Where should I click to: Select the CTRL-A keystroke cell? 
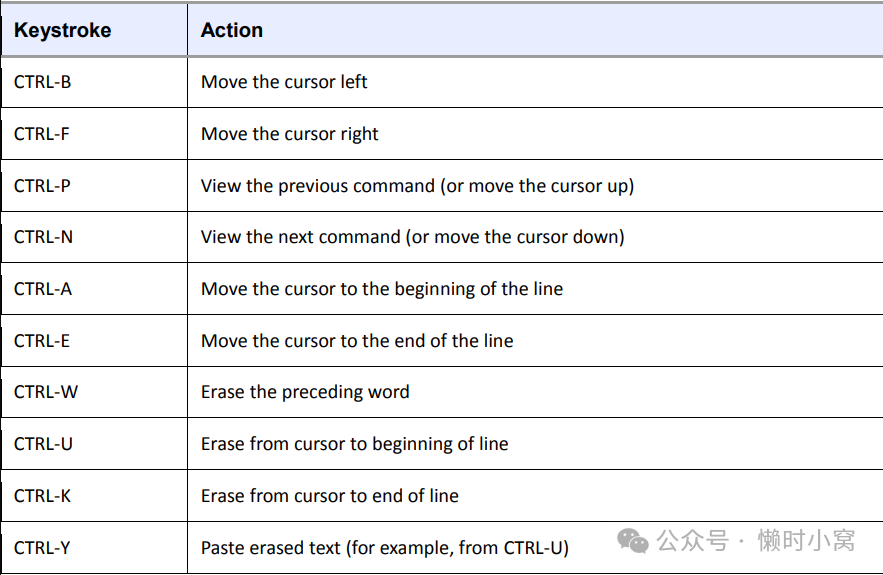(43, 289)
